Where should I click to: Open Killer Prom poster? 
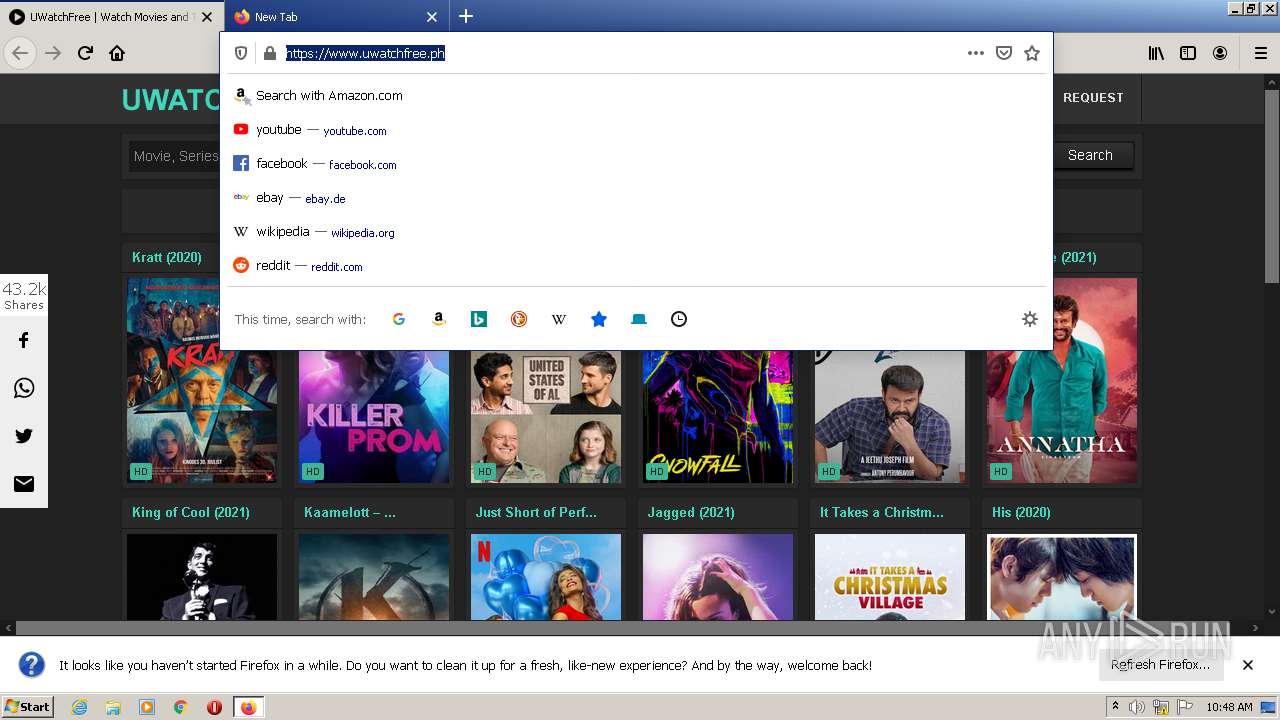[374, 417]
